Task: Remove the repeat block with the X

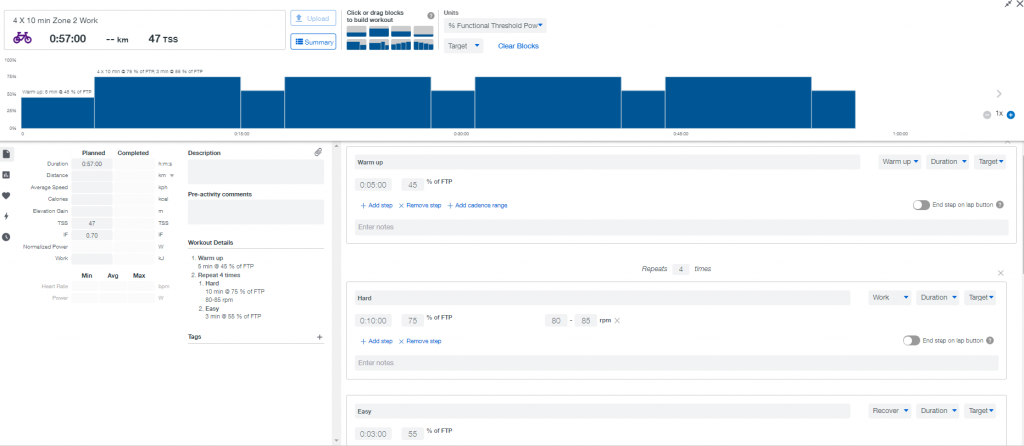Action: click(1000, 272)
